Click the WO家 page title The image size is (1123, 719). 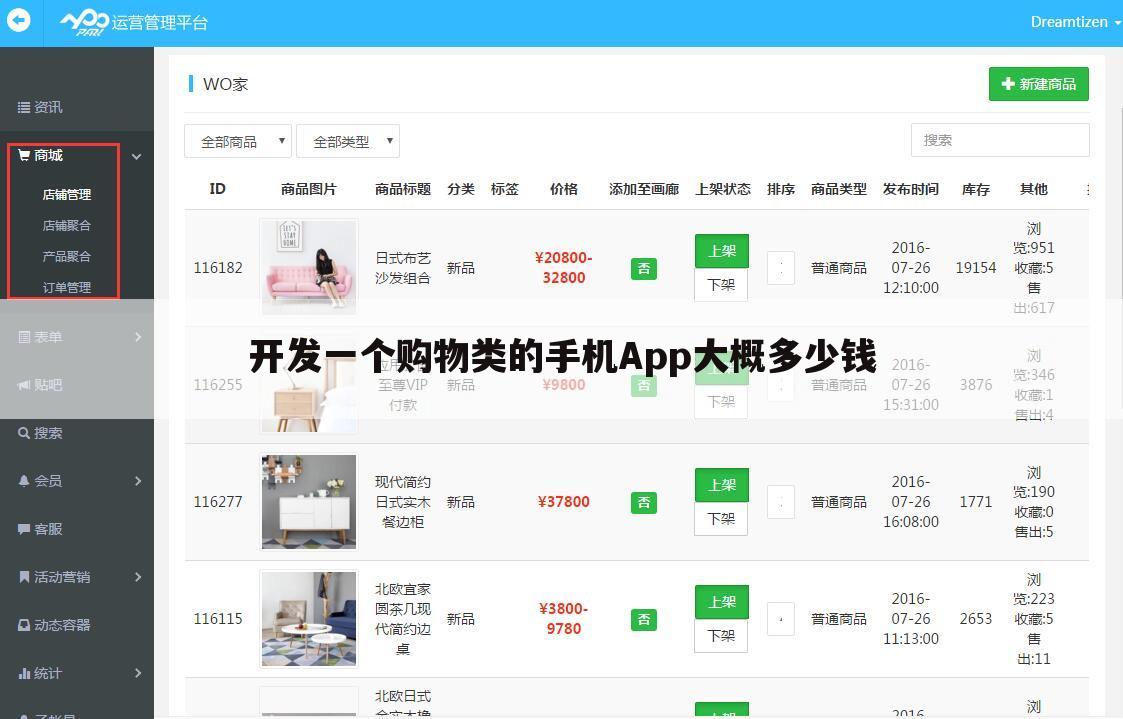tap(226, 85)
